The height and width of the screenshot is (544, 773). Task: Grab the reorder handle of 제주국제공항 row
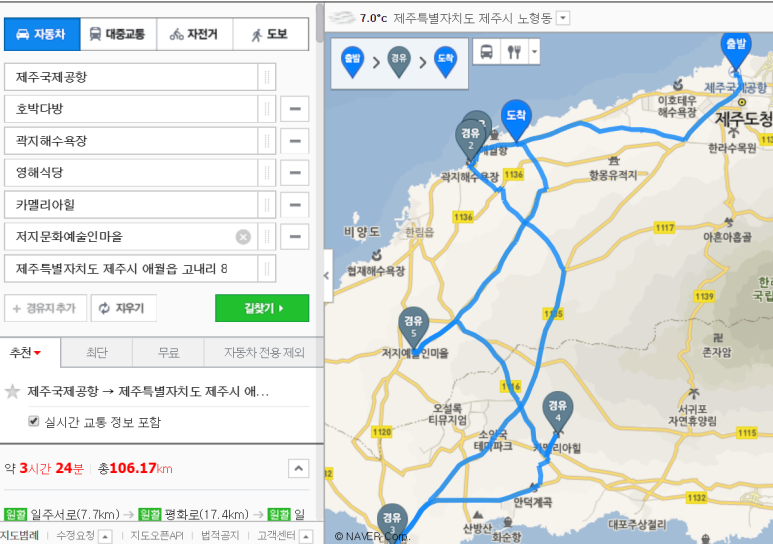tap(267, 77)
